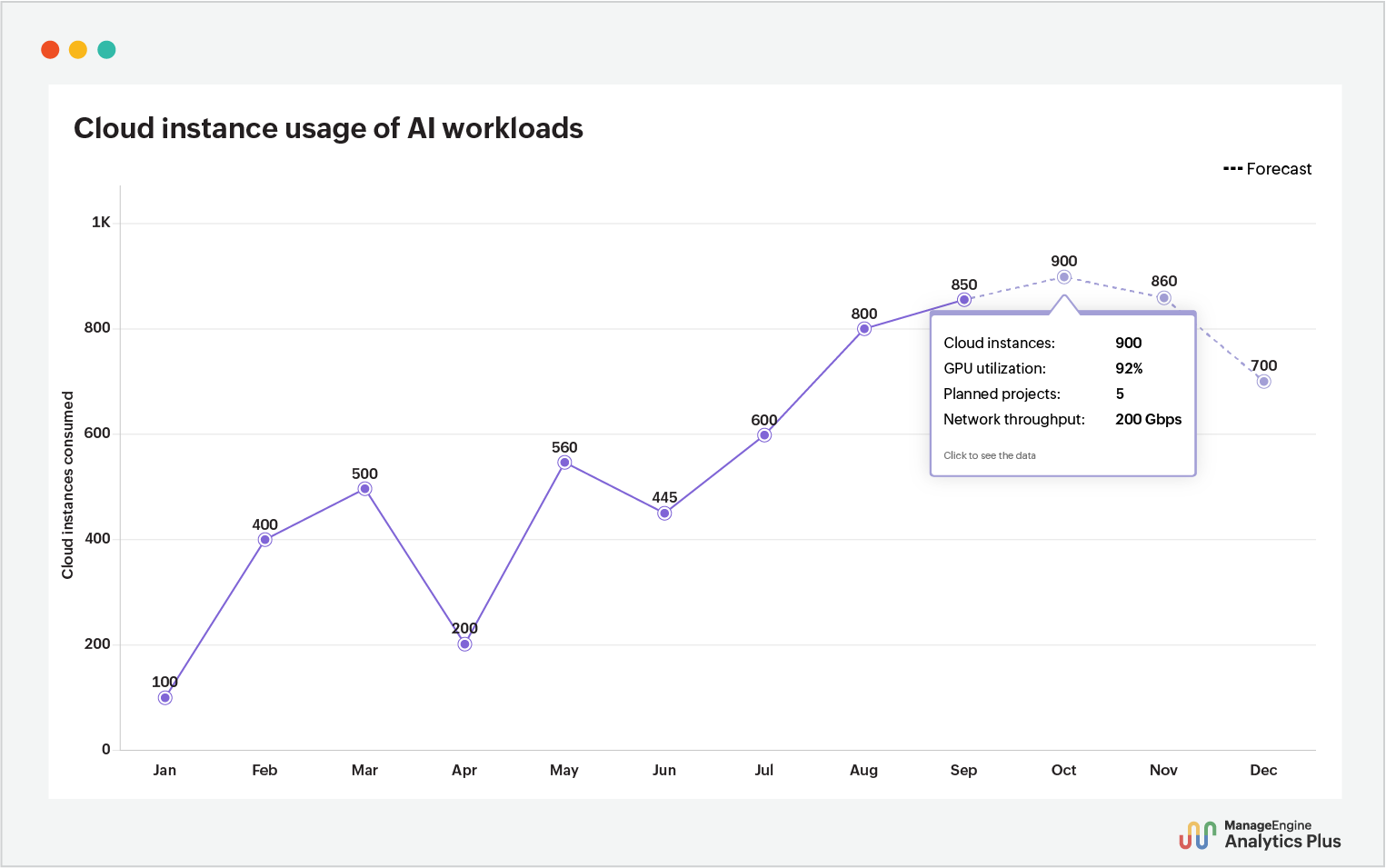Click the green traffic light button
1386x868 pixels.
(x=106, y=49)
